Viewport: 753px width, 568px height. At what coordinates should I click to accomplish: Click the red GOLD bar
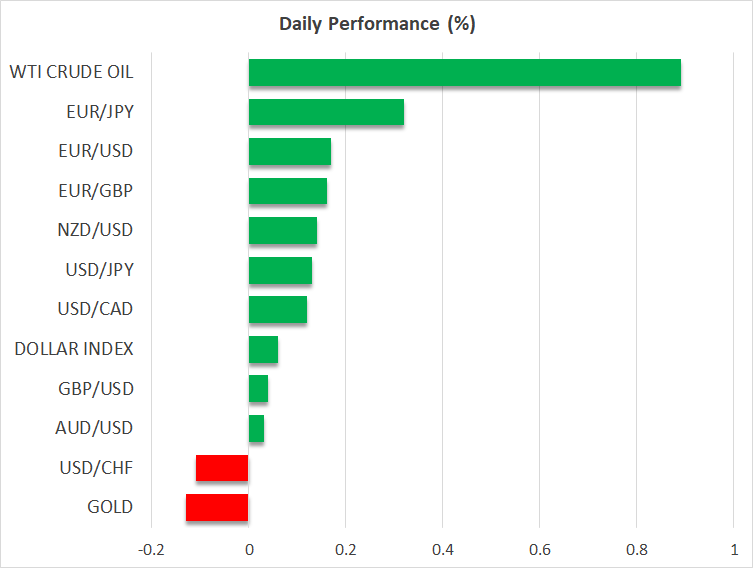(217, 507)
